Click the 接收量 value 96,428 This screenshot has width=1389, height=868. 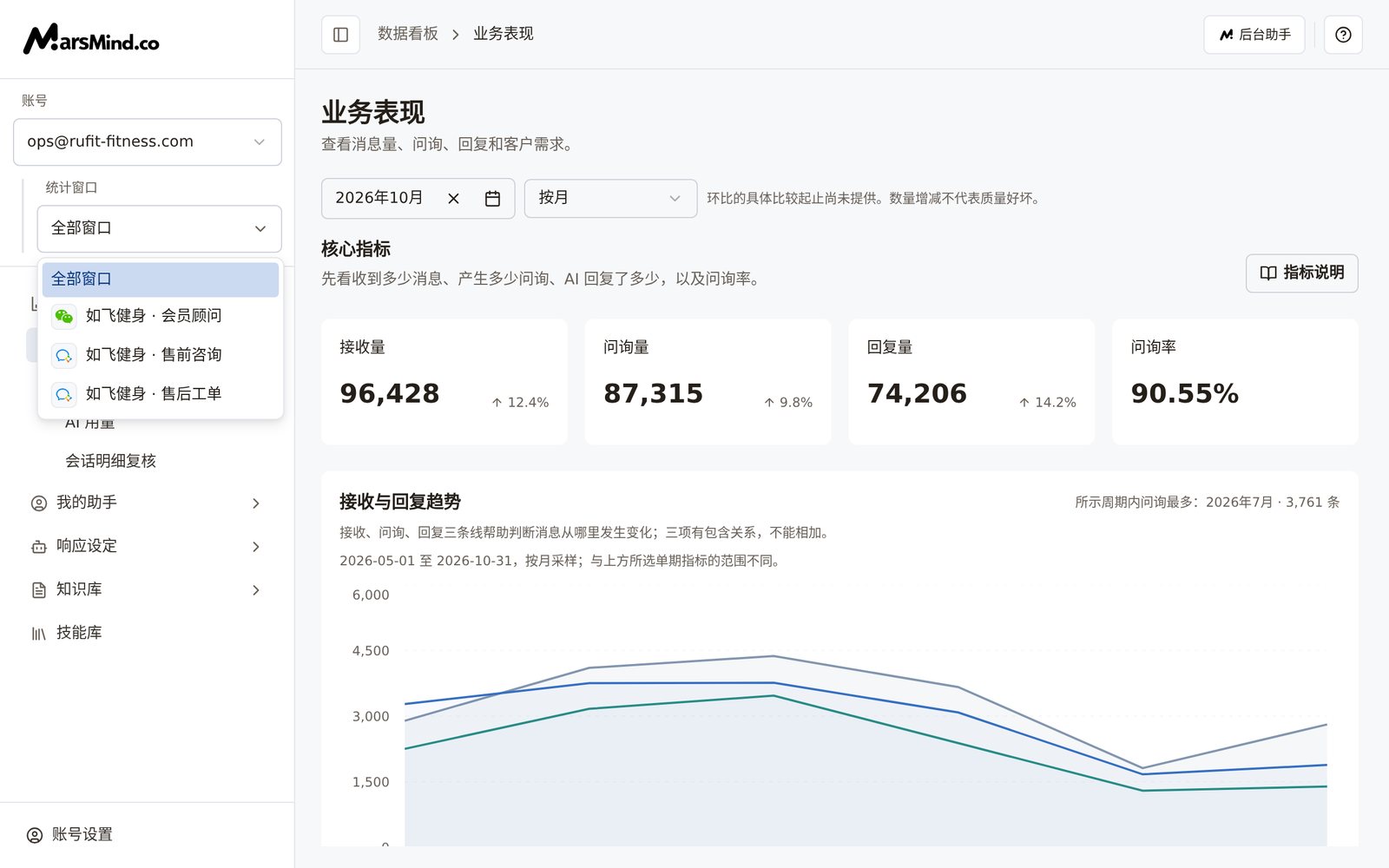point(390,393)
